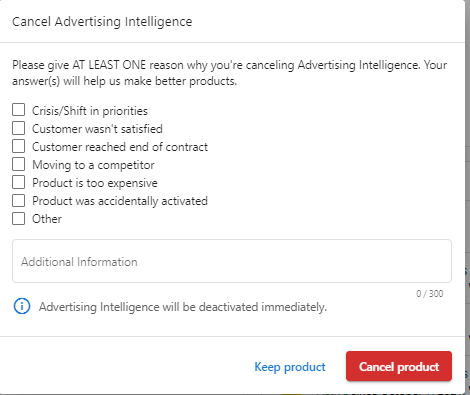
Task: Click the deactivated immediately notice text
Action: click(x=183, y=307)
